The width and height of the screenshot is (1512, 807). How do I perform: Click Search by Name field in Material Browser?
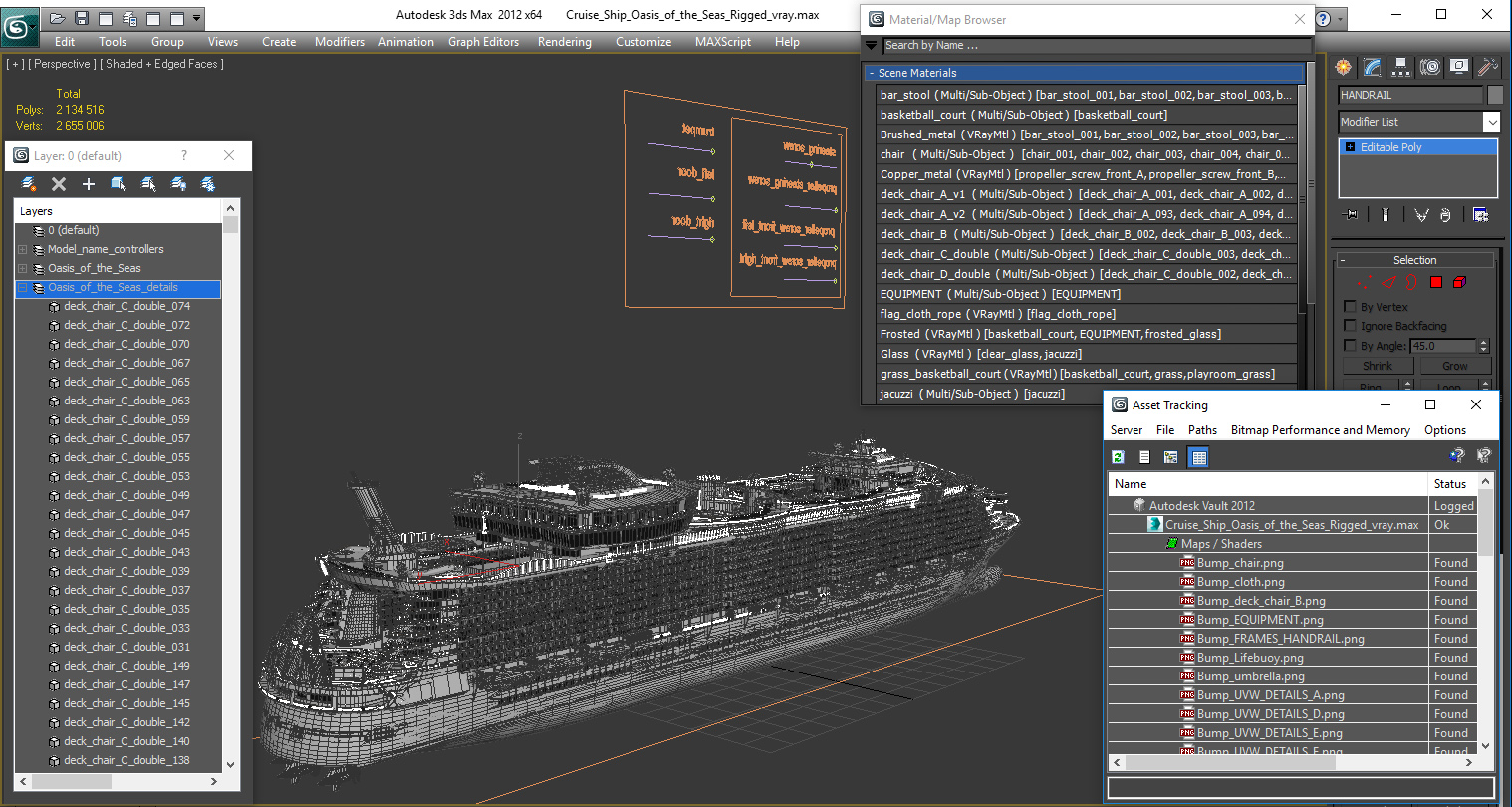1098,45
